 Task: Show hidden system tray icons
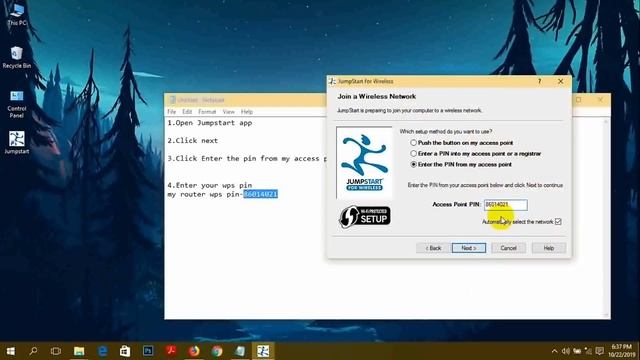pos(554,351)
